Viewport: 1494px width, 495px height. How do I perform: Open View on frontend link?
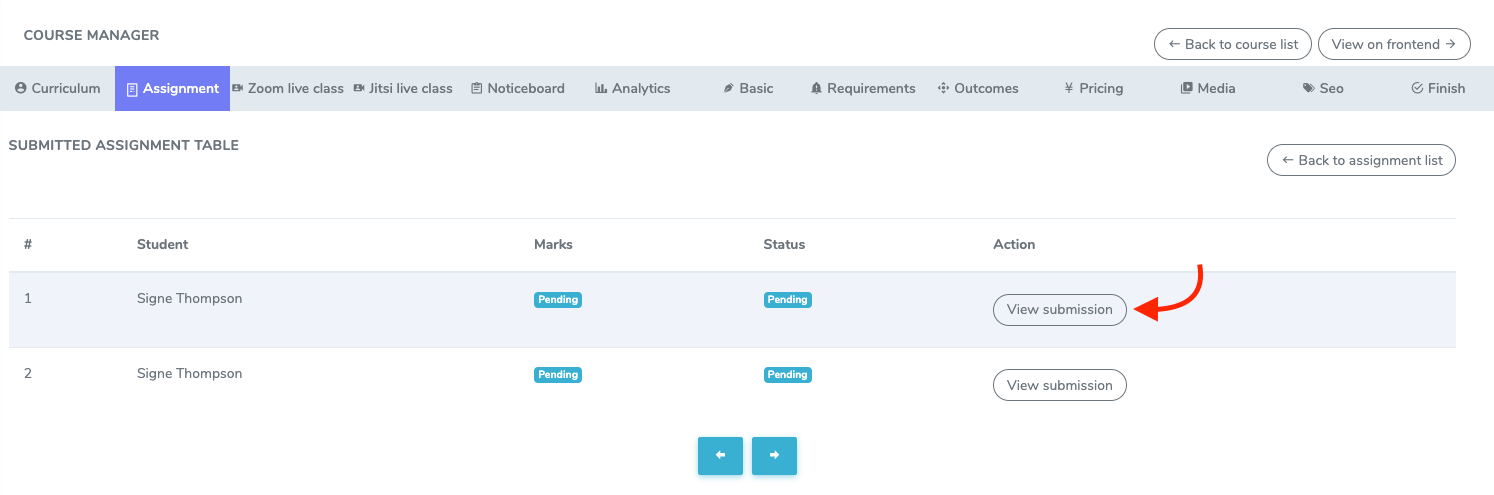1394,44
